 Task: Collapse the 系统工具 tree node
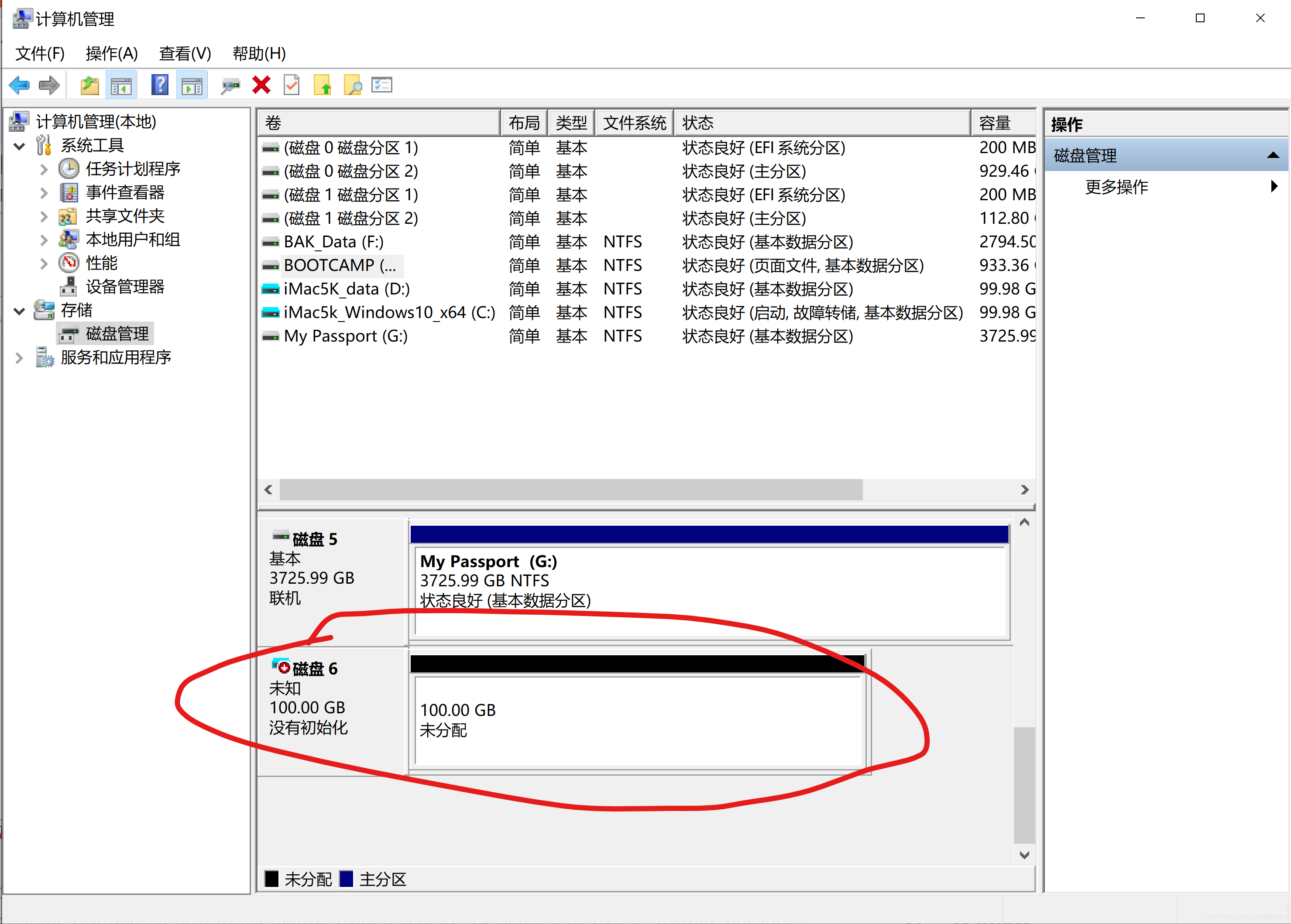[x=19, y=146]
